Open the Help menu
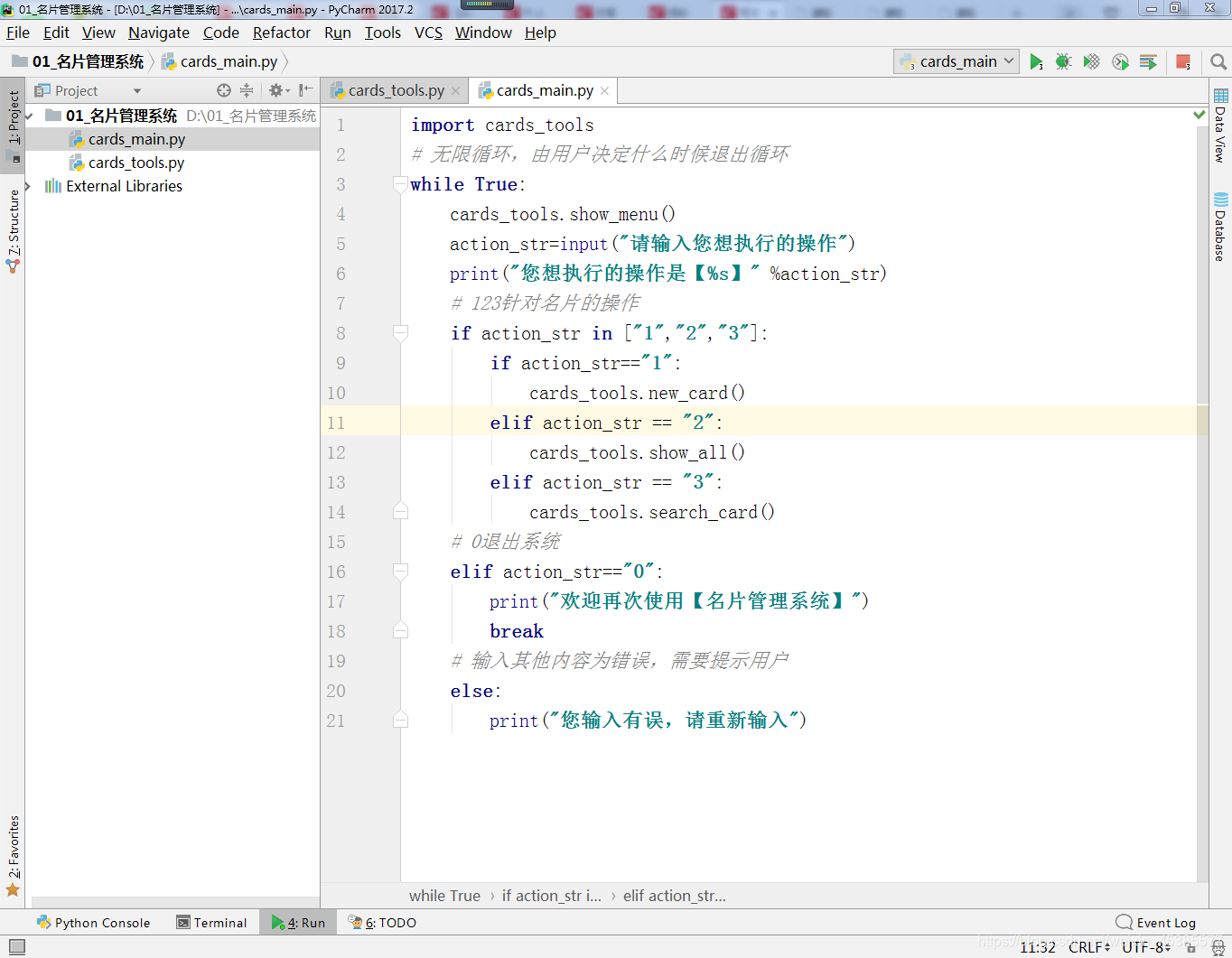This screenshot has height=958, width=1232. coord(540,33)
